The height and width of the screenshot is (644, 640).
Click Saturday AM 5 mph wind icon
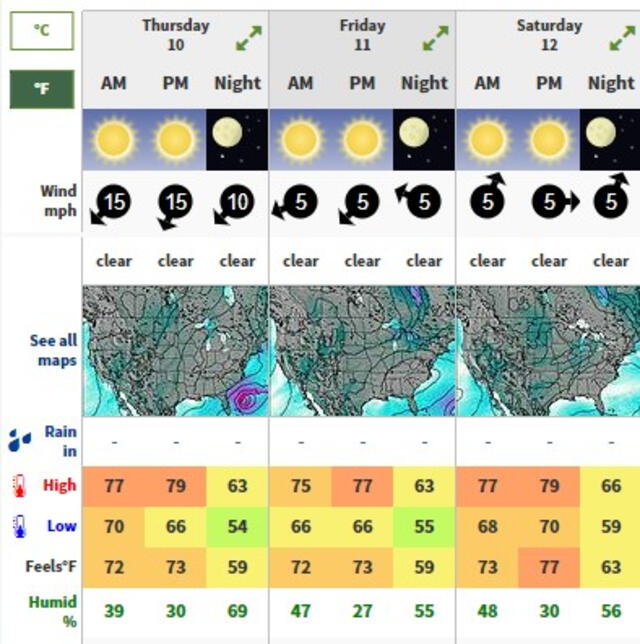tap(488, 196)
